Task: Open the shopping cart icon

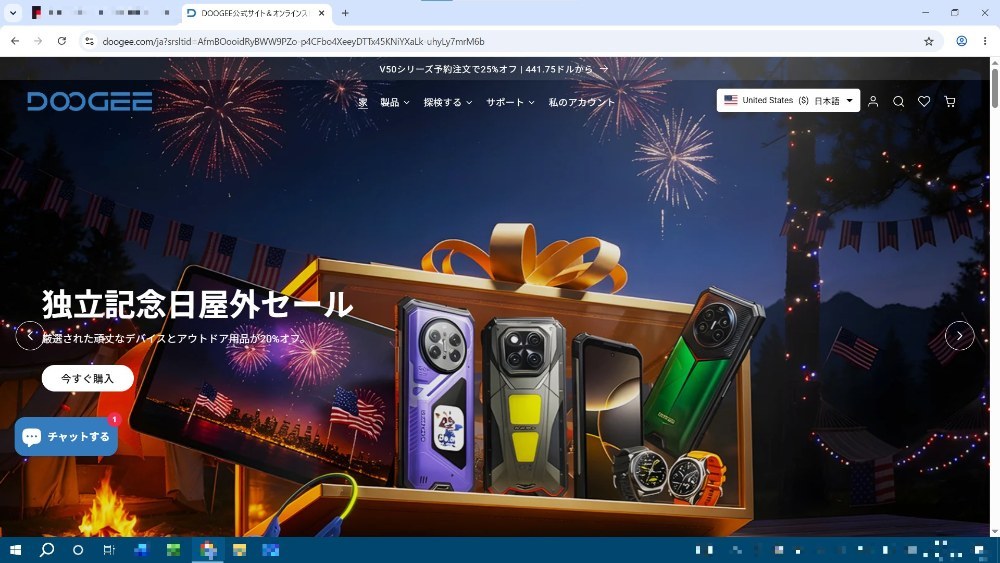Action: (950, 101)
